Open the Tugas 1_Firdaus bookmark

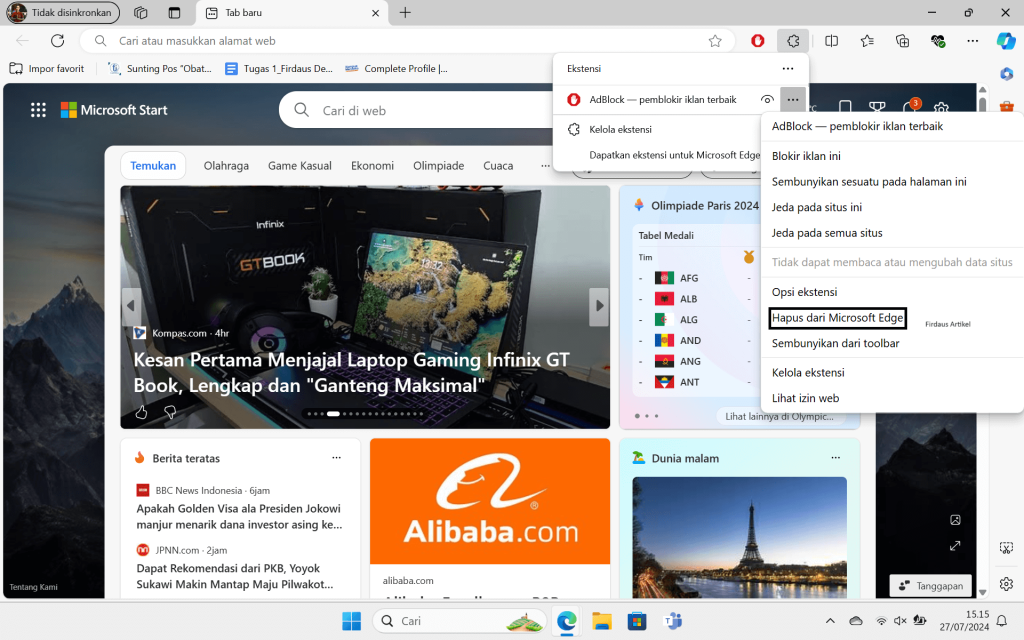coord(279,69)
